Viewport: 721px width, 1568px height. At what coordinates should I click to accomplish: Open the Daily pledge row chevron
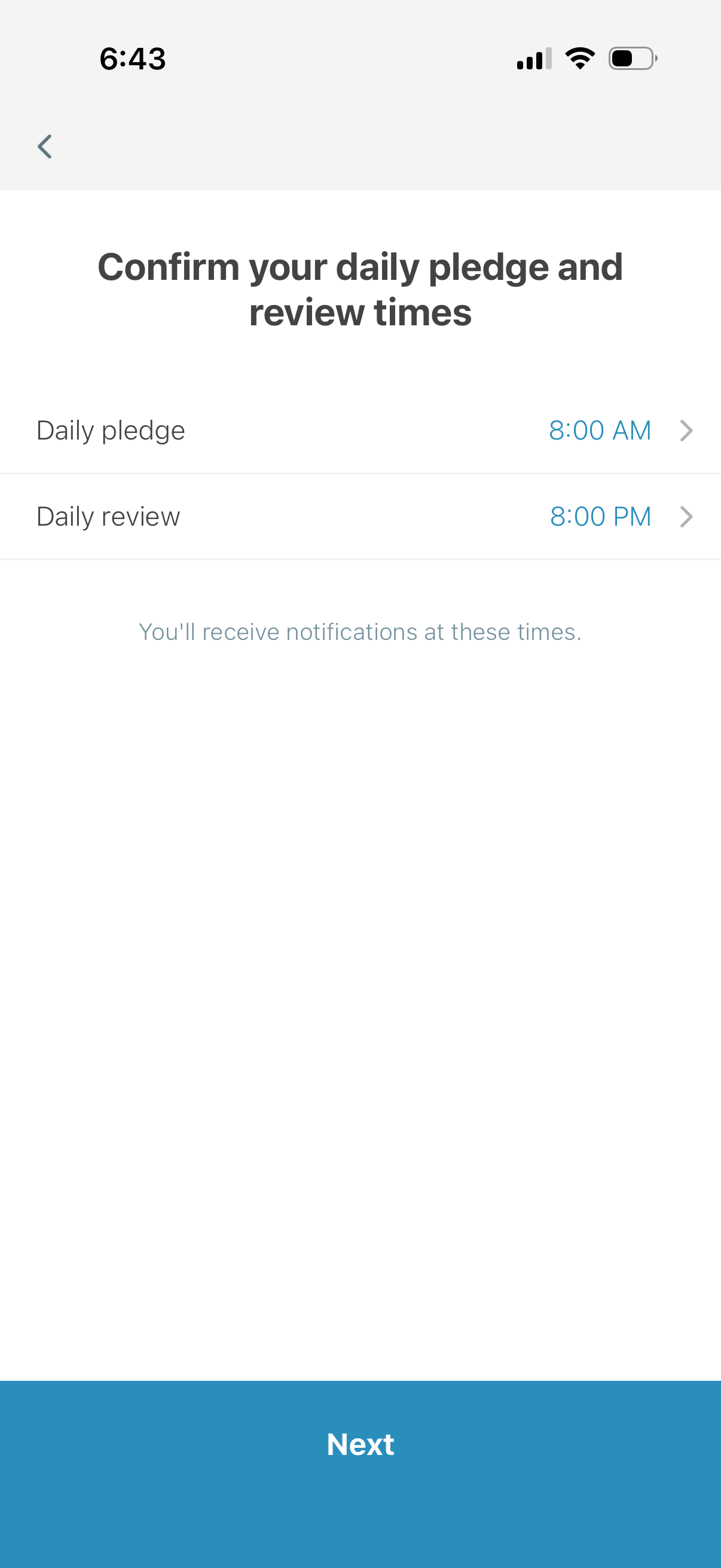tap(686, 431)
